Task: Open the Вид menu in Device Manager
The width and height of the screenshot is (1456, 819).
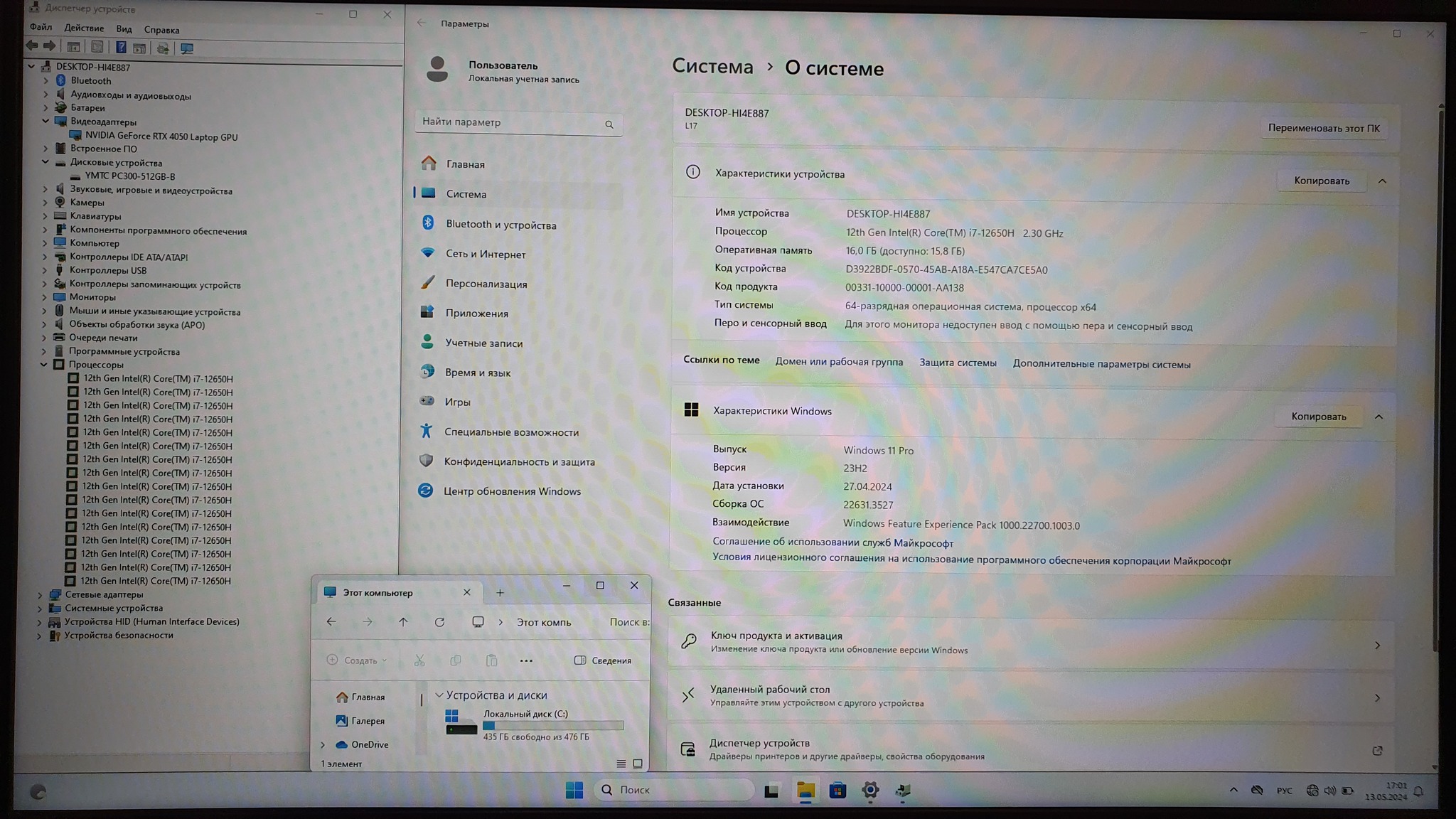Action: [x=124, y=29]
